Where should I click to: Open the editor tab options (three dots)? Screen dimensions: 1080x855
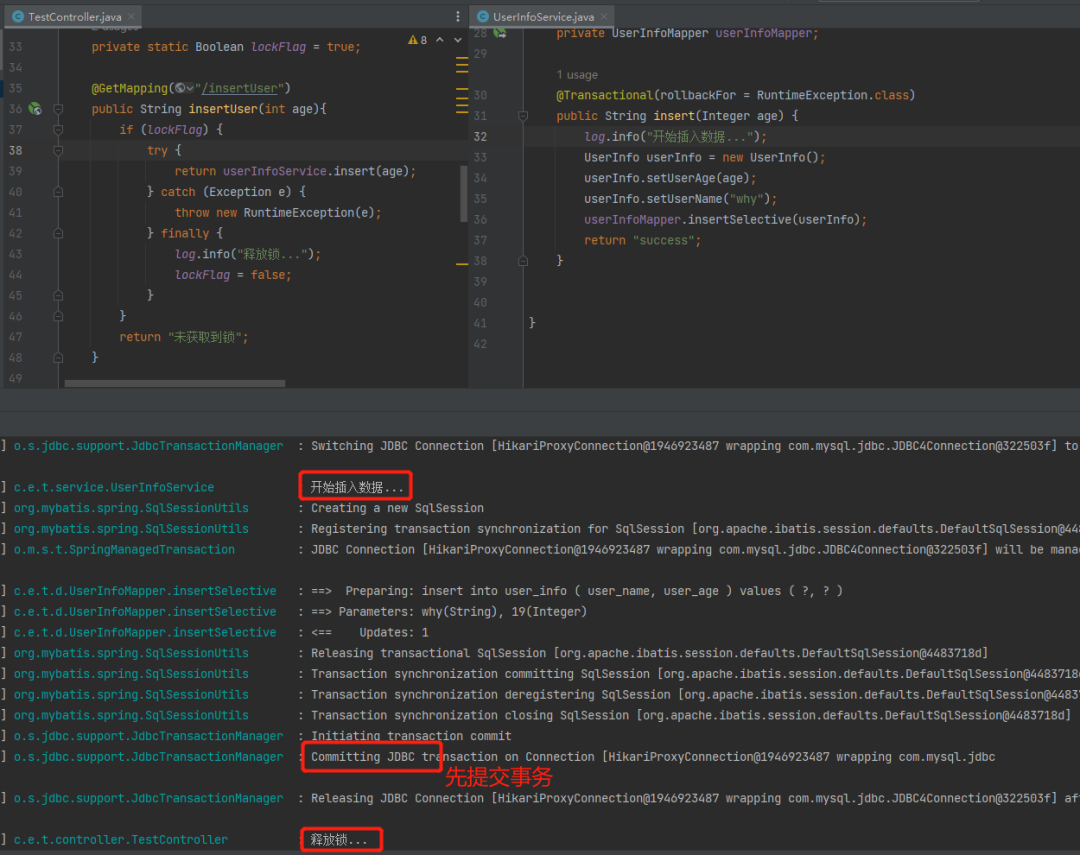pos(458,16)
